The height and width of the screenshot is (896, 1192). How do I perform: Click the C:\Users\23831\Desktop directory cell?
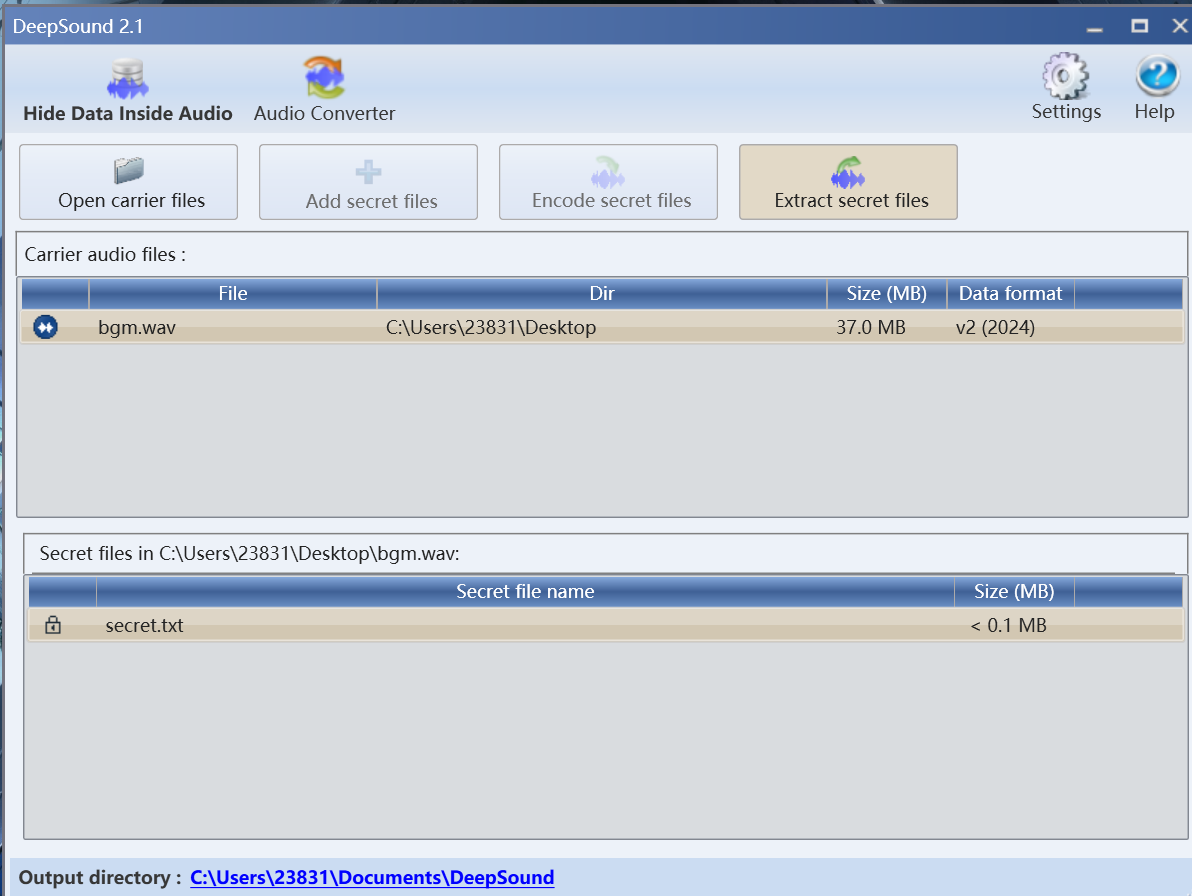491,328
